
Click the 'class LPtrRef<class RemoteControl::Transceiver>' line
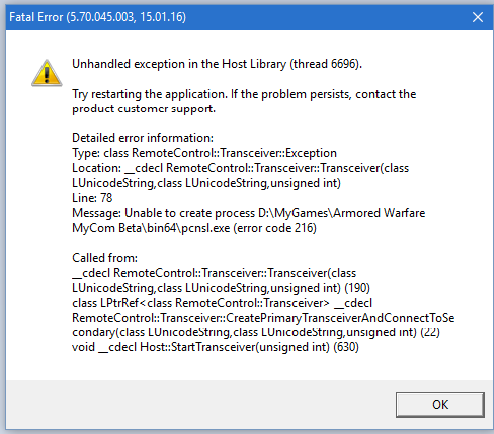[x=222, y=303]
